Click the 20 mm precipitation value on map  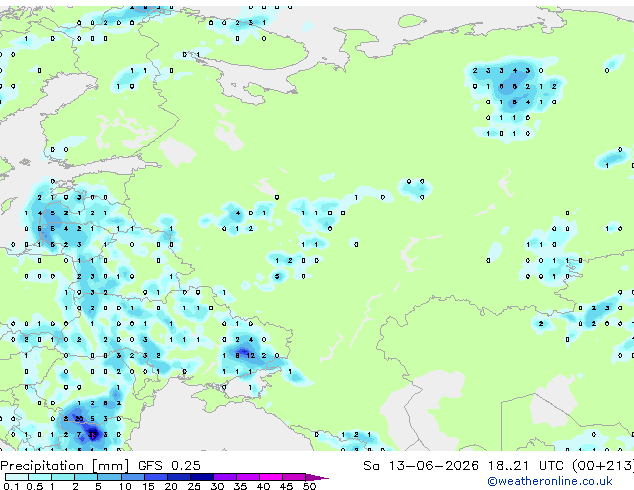pyautogui.click(x=79, y=419)
